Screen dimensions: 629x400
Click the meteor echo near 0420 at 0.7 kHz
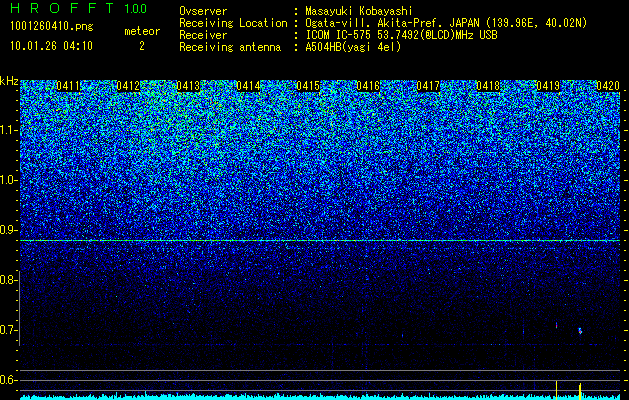click(580, 331)
